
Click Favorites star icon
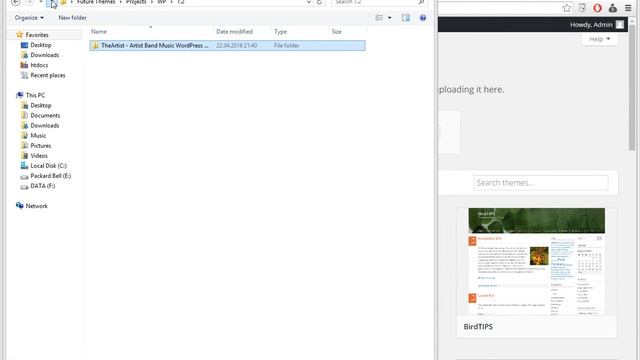click(x=19, y=35)
